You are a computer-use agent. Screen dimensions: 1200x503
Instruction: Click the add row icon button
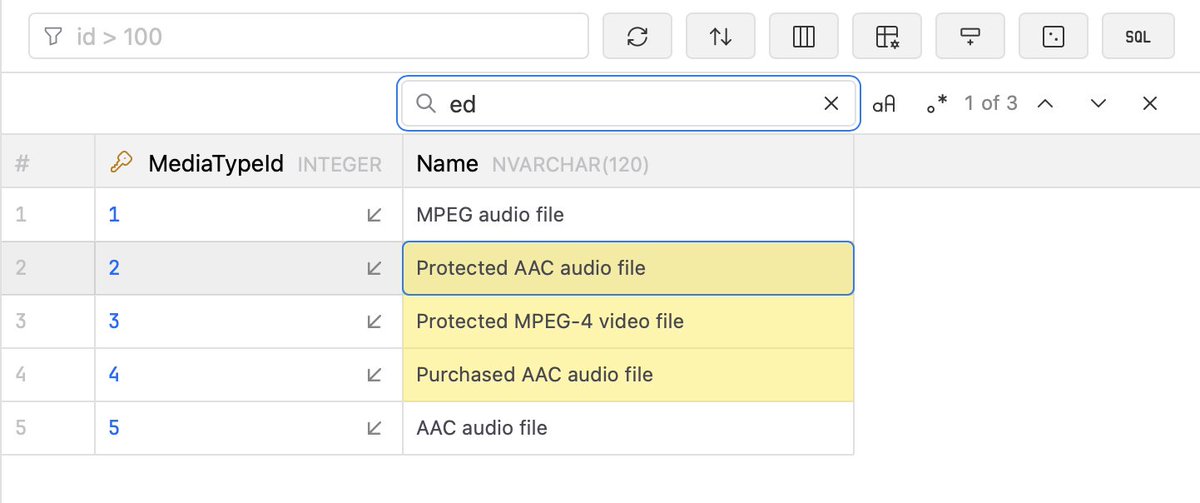[x=969, y=37]
